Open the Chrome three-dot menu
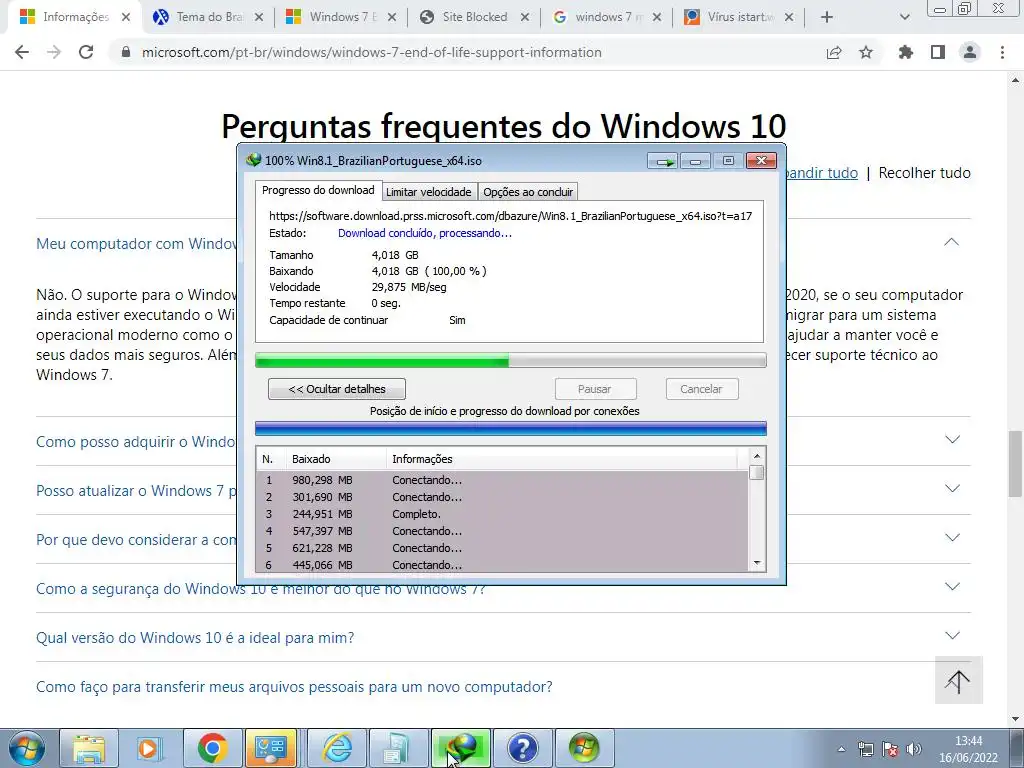This screenshot has width=1024, height=768. point(1002,52)
